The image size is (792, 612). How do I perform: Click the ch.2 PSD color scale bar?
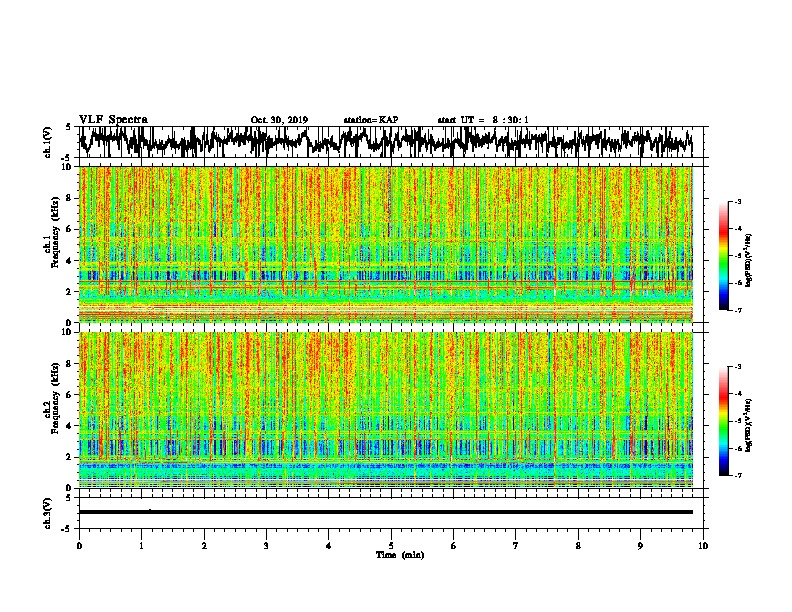723,421
